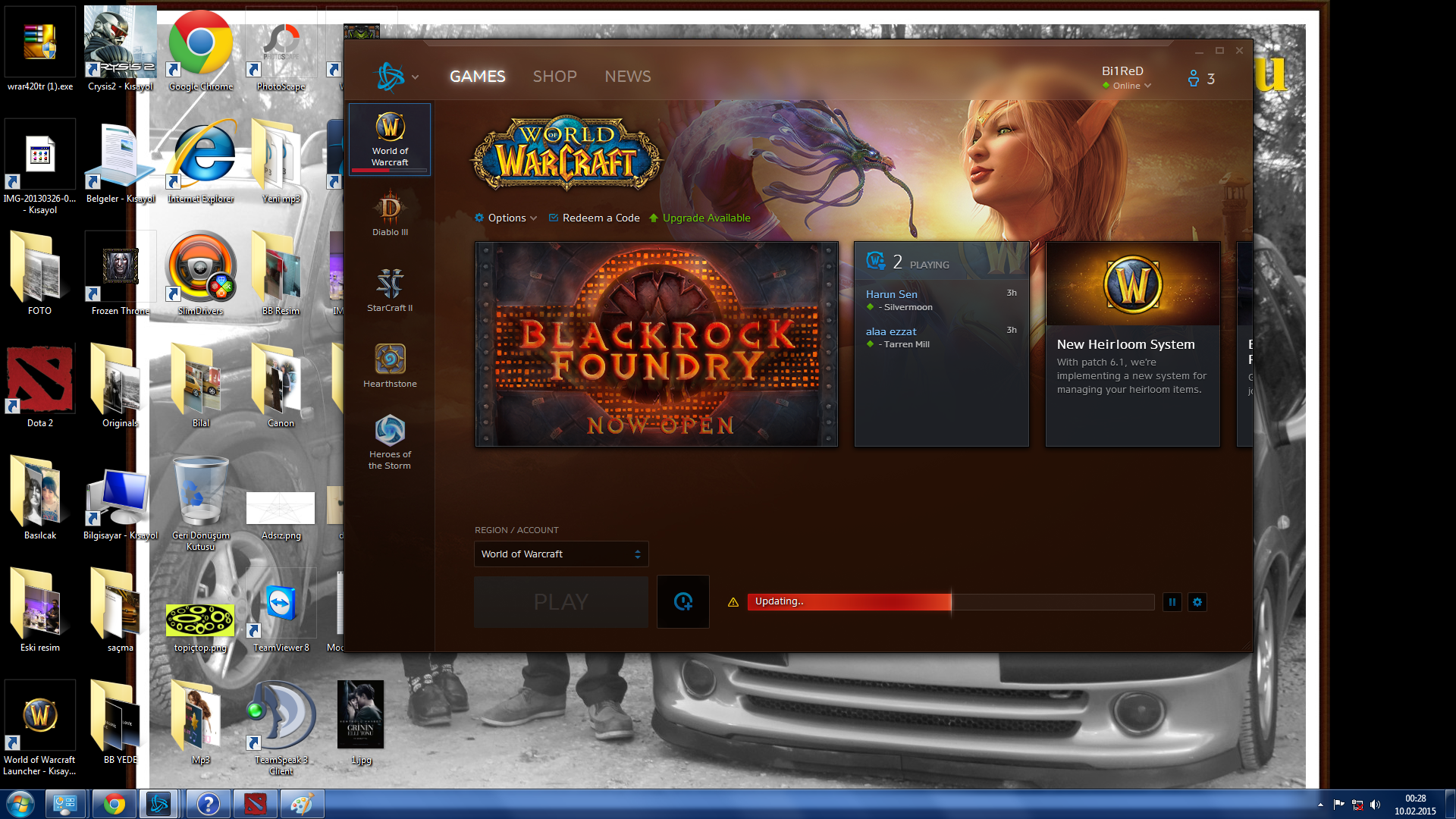Open the FOTO folder on desktop

pyautogui.click(x=40, y=275)
